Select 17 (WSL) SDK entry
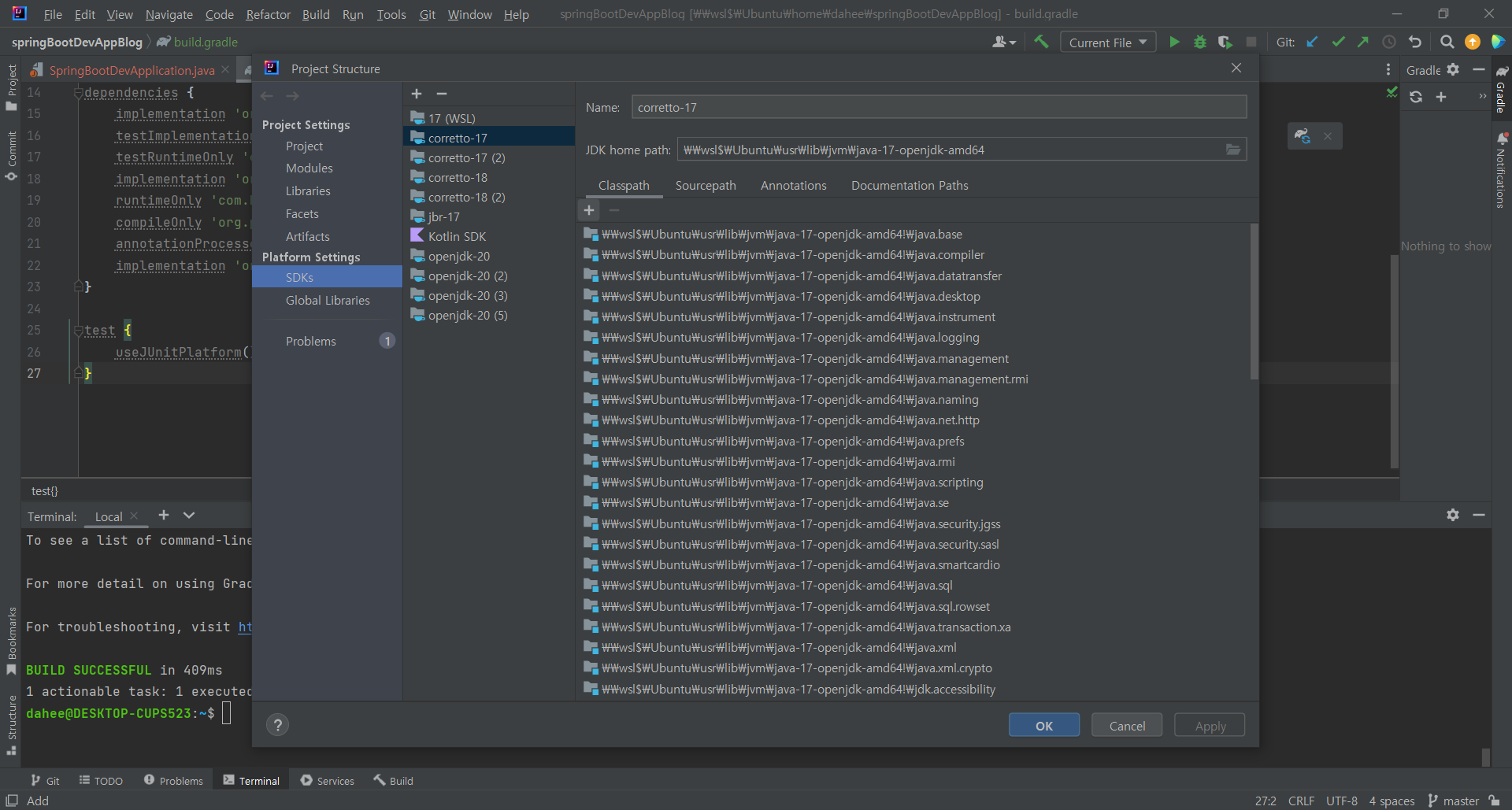 pos(452,119)
